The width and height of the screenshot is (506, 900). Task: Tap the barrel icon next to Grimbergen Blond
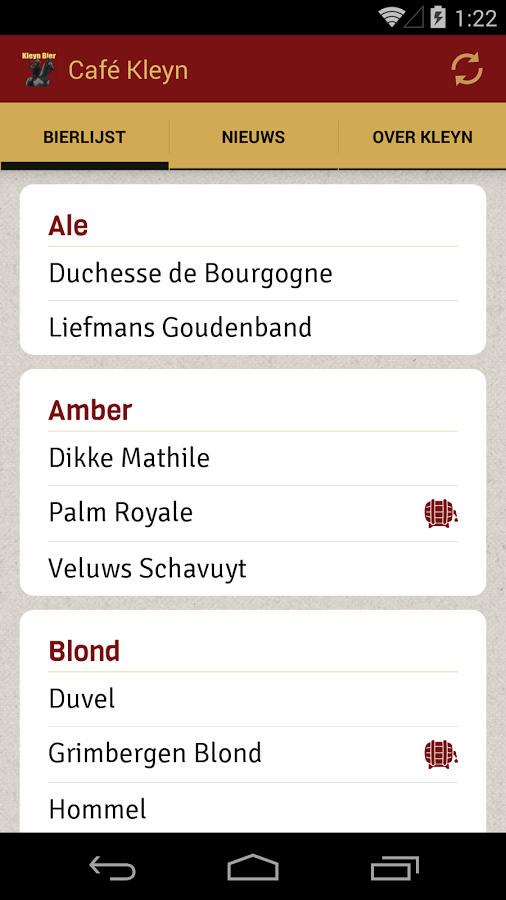click(441, 754)
